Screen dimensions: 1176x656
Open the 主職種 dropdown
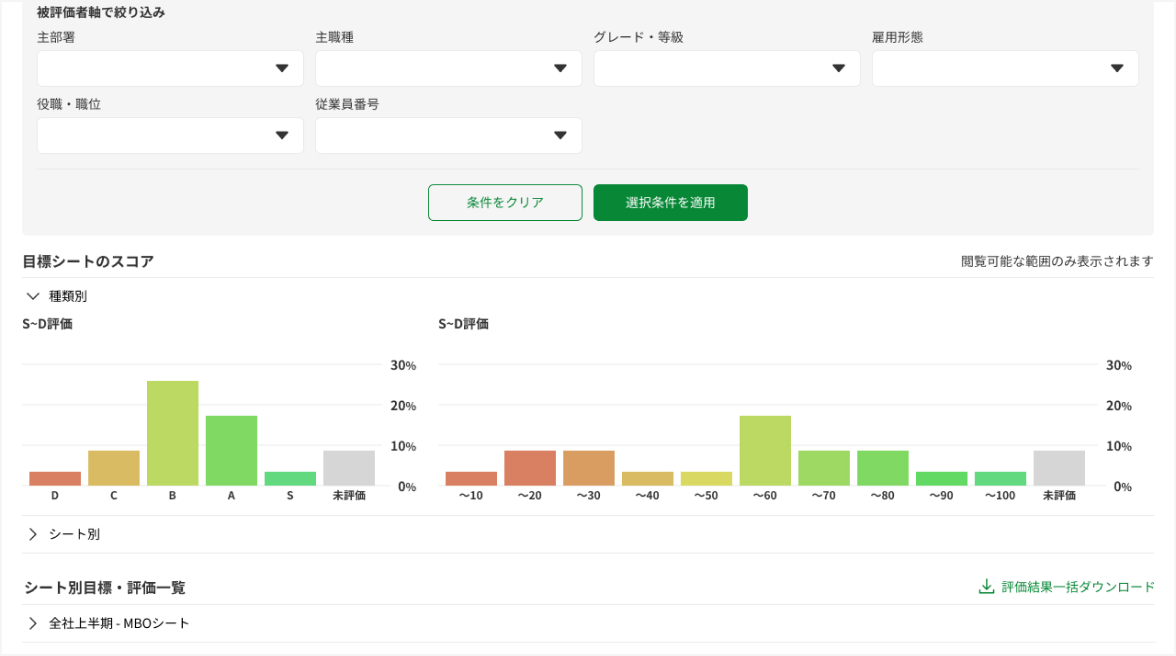448,68
